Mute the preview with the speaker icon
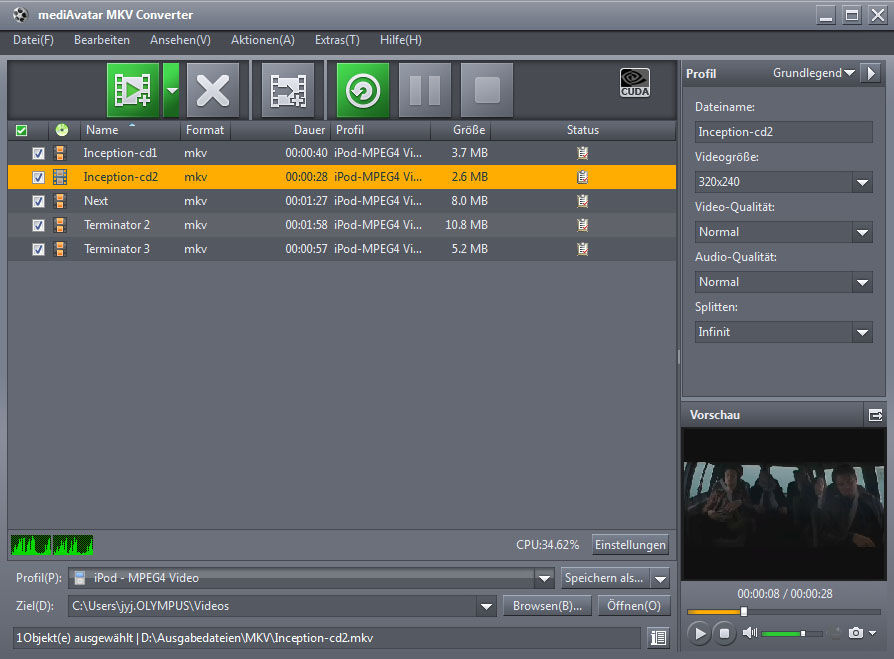Screen dimensions: 894x659 pyautogui.click(x=749, y=633)
